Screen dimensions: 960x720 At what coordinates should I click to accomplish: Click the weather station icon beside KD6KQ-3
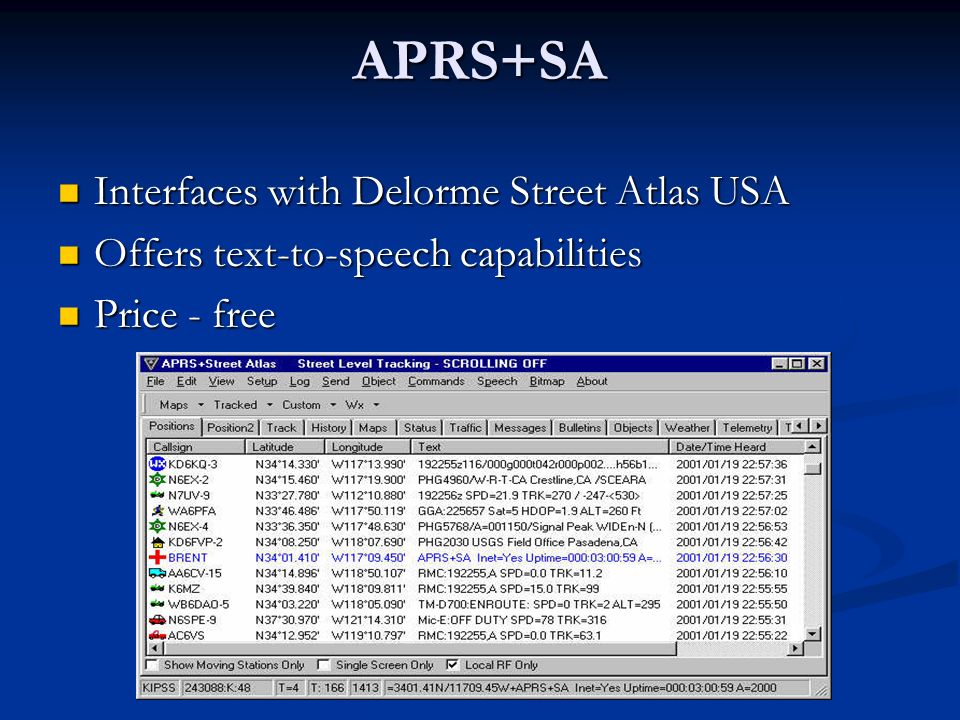pos(157,463)
